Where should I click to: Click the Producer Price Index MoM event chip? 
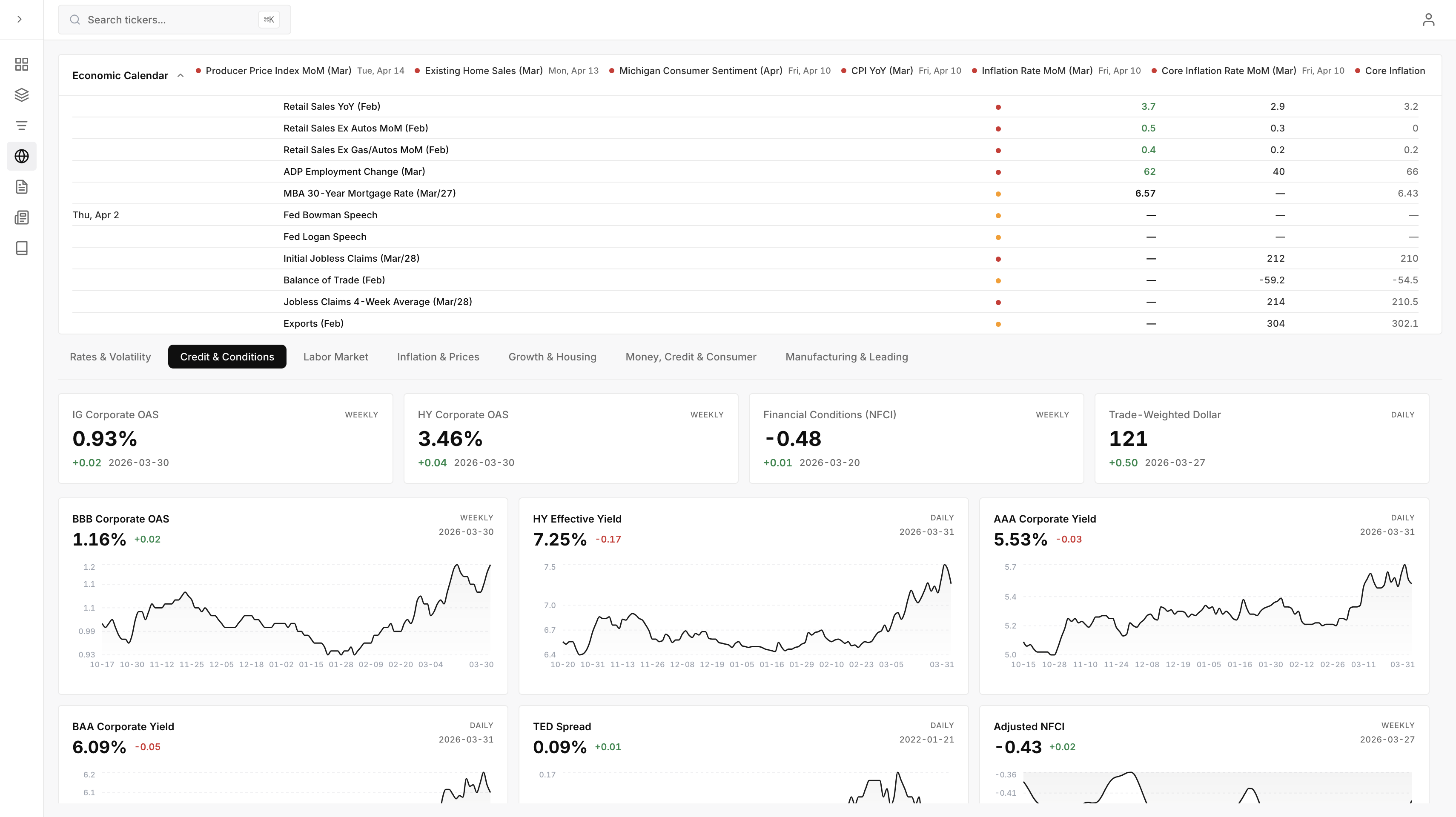(x=278, y=71)
